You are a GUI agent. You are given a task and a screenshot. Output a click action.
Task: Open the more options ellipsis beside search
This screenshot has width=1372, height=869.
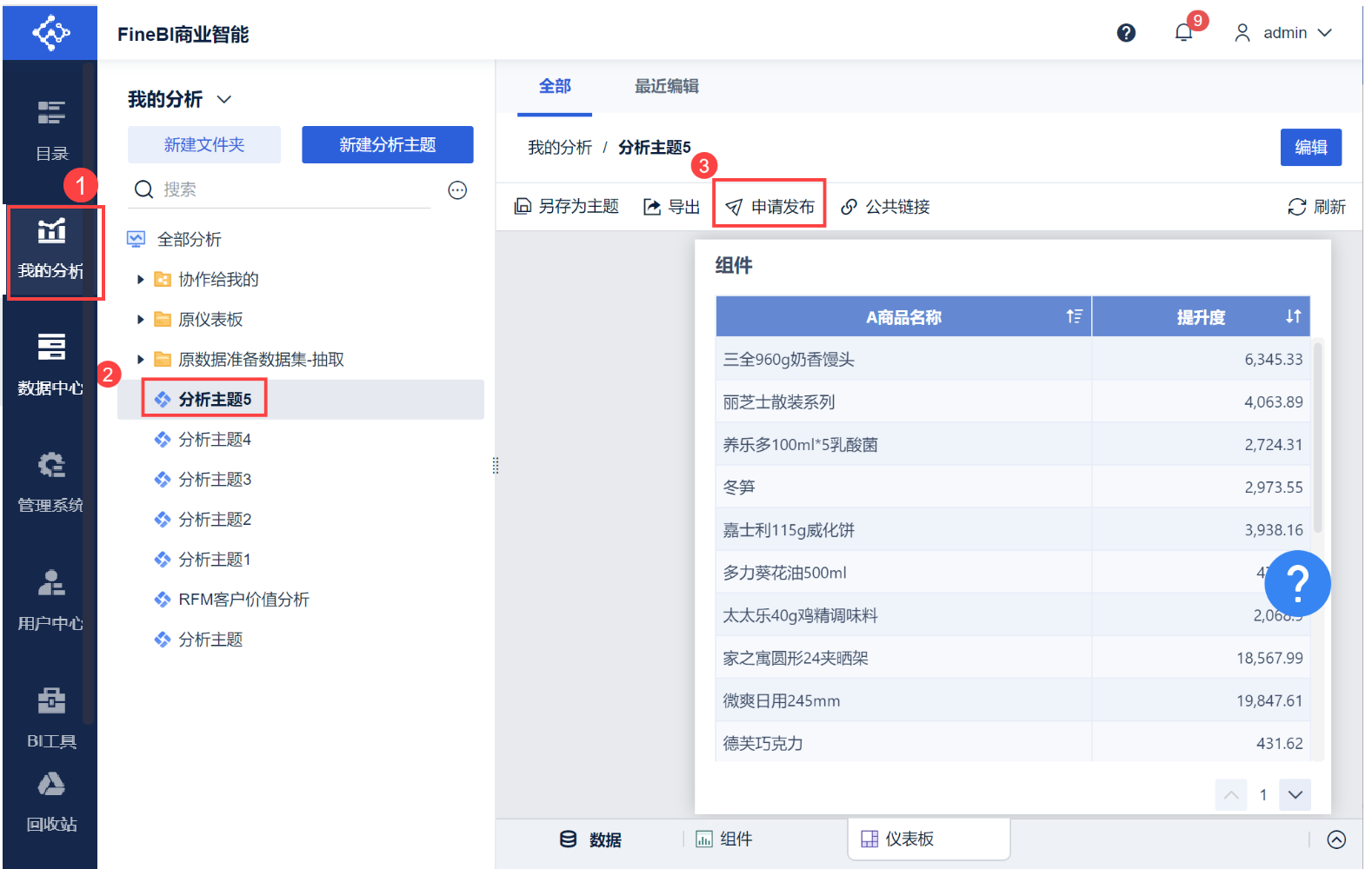[457, 190]
